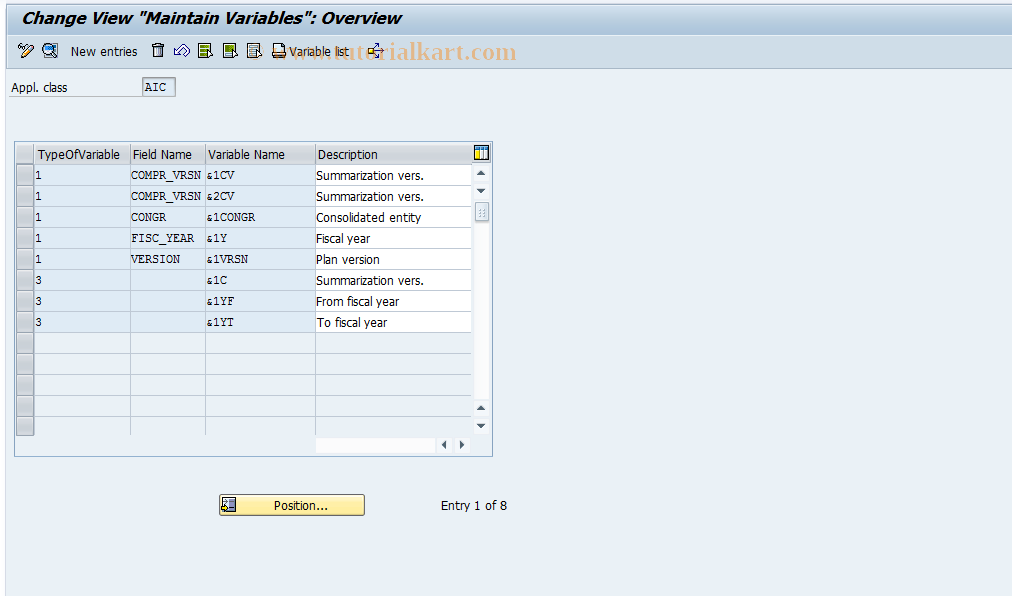Click Variable Name cell '&1YF'
Image resolution: width=1012 pixels, height=596 pixels.
260,302
